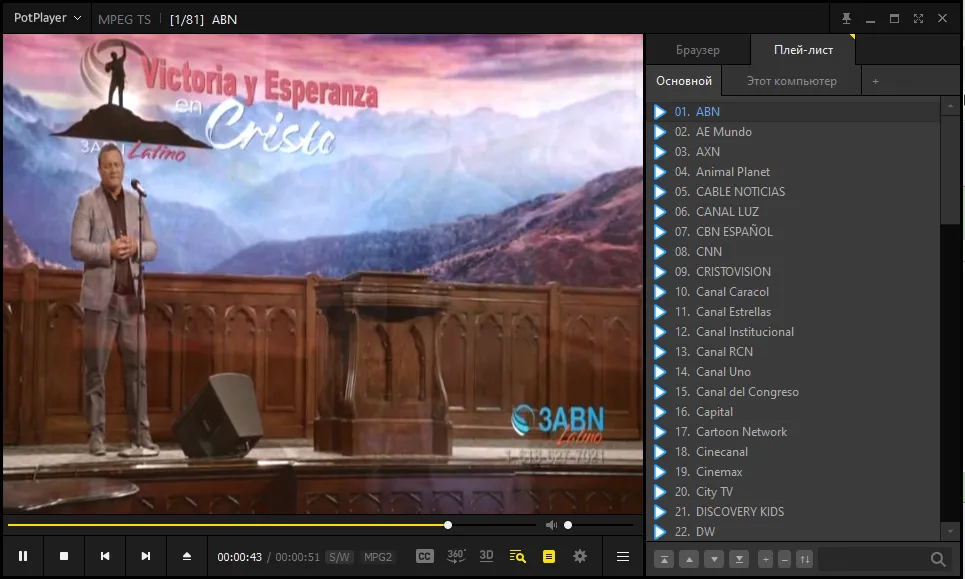Image resolution: width=965 pixels, height=579 pixels.
Task: Switch to the Плей-лист tab
Action: coord(803,50)
